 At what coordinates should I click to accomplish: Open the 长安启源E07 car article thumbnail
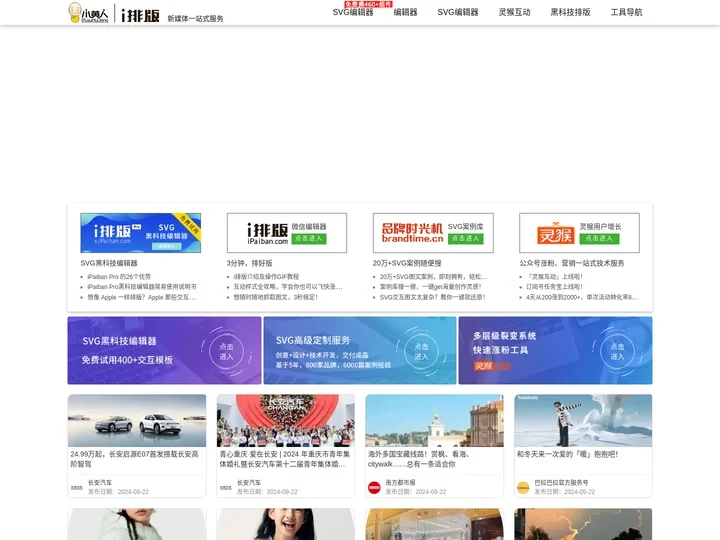[x=137, y=421]
